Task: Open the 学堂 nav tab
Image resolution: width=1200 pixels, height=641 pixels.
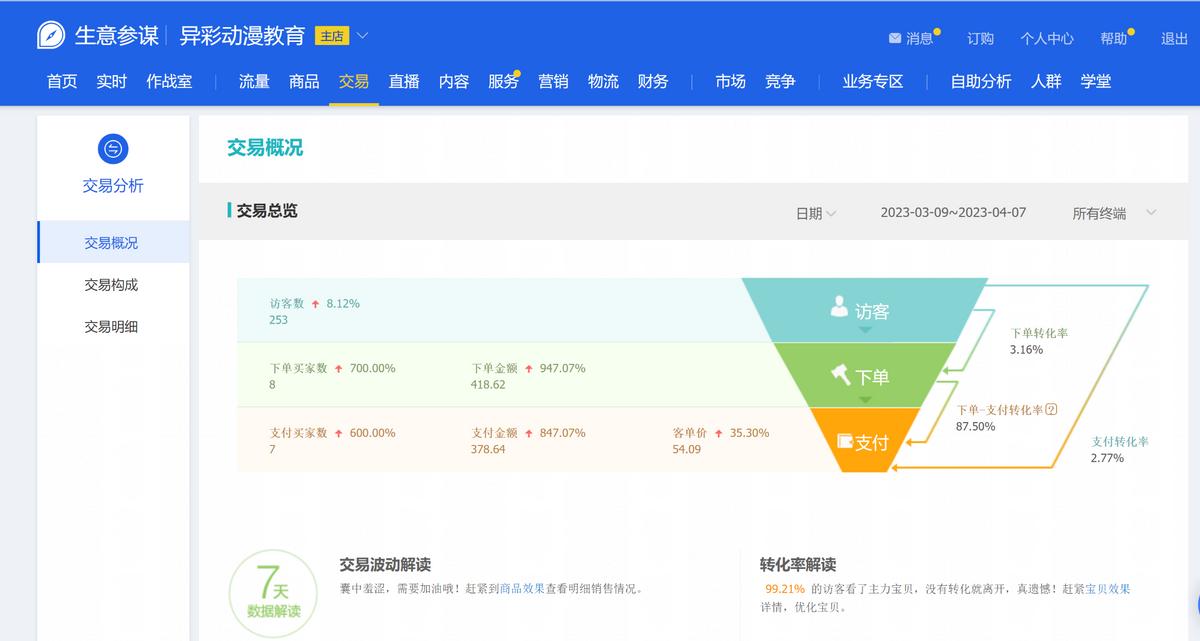Action: point(1096,81)
